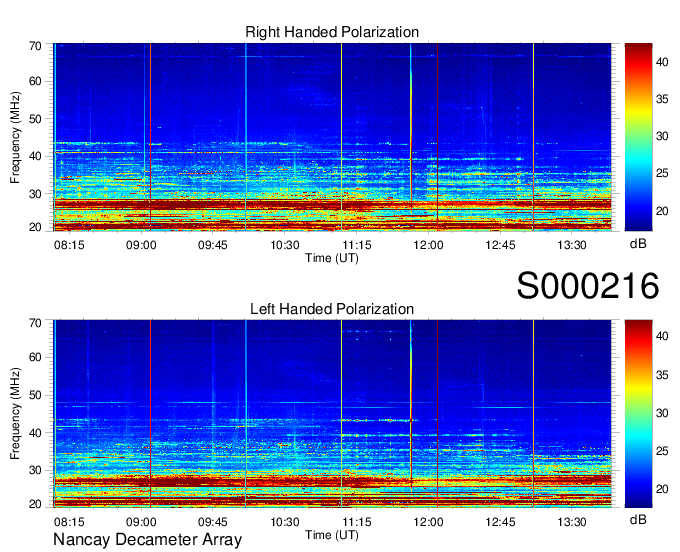Image resolution: width=680 pixels, height=552 pixels.
Task: Click the dB label under the Left Handed colorbar
Action: point(638,519)
